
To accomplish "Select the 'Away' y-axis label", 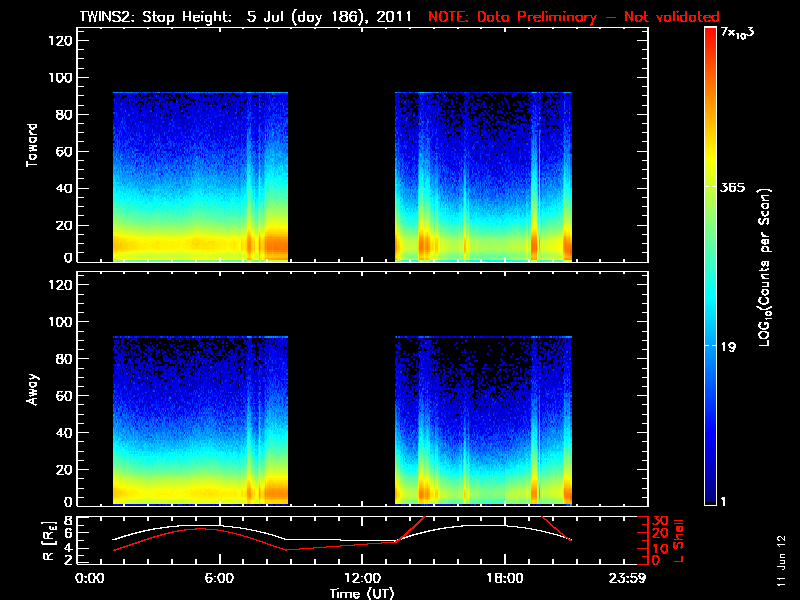I will click(x=33, y=390).
